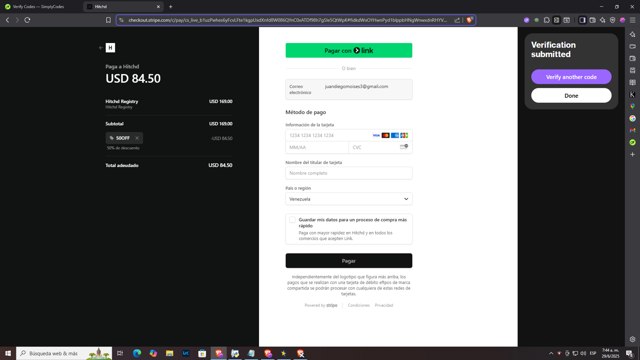Click the CVC card hint icon

[404, 147]
